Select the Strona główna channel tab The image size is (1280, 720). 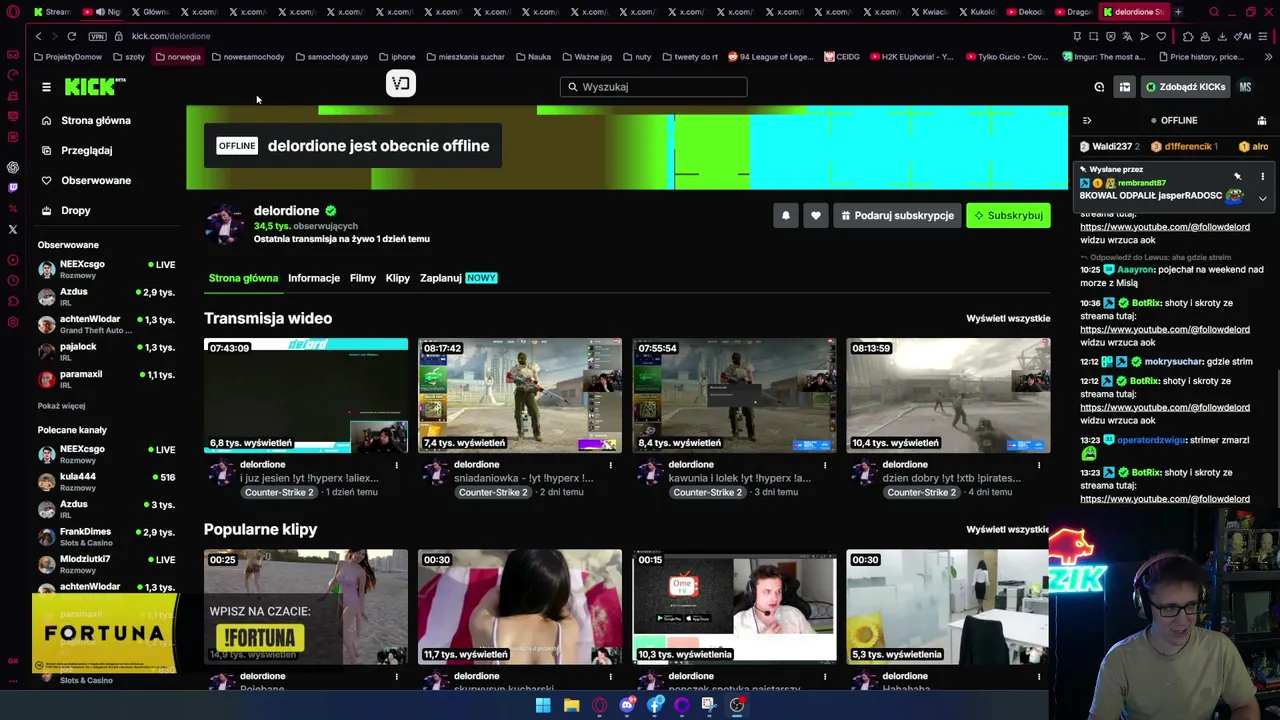pos(243,278)
